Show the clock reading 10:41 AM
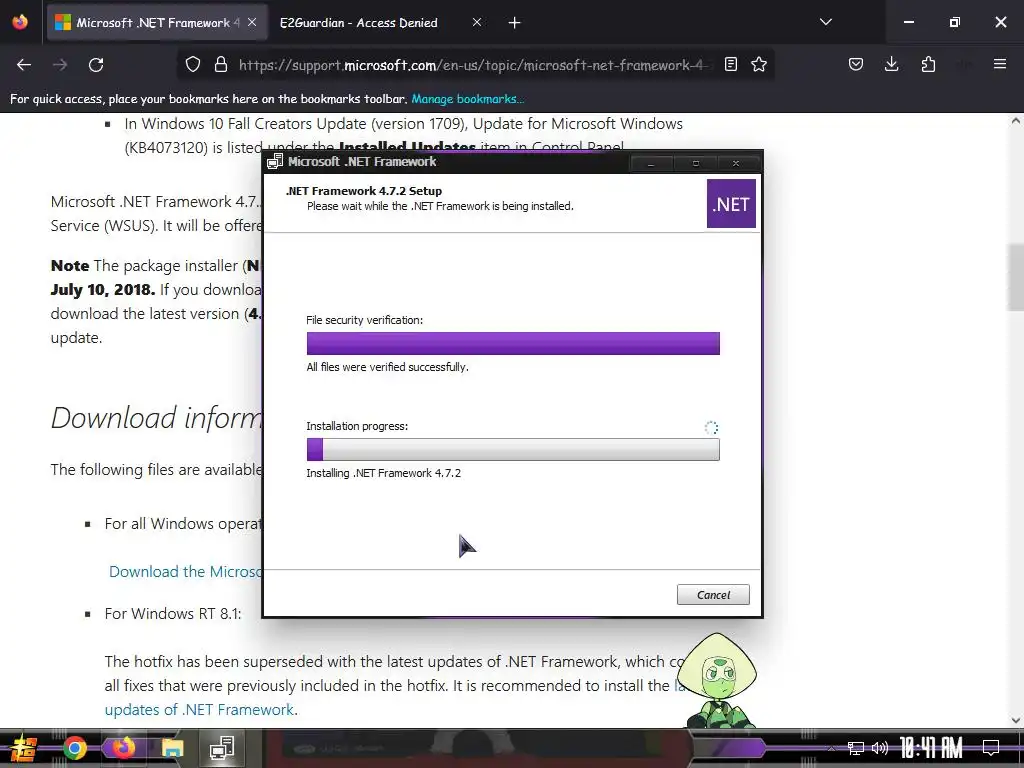1024x768 pixels. (x=931, y=748)
